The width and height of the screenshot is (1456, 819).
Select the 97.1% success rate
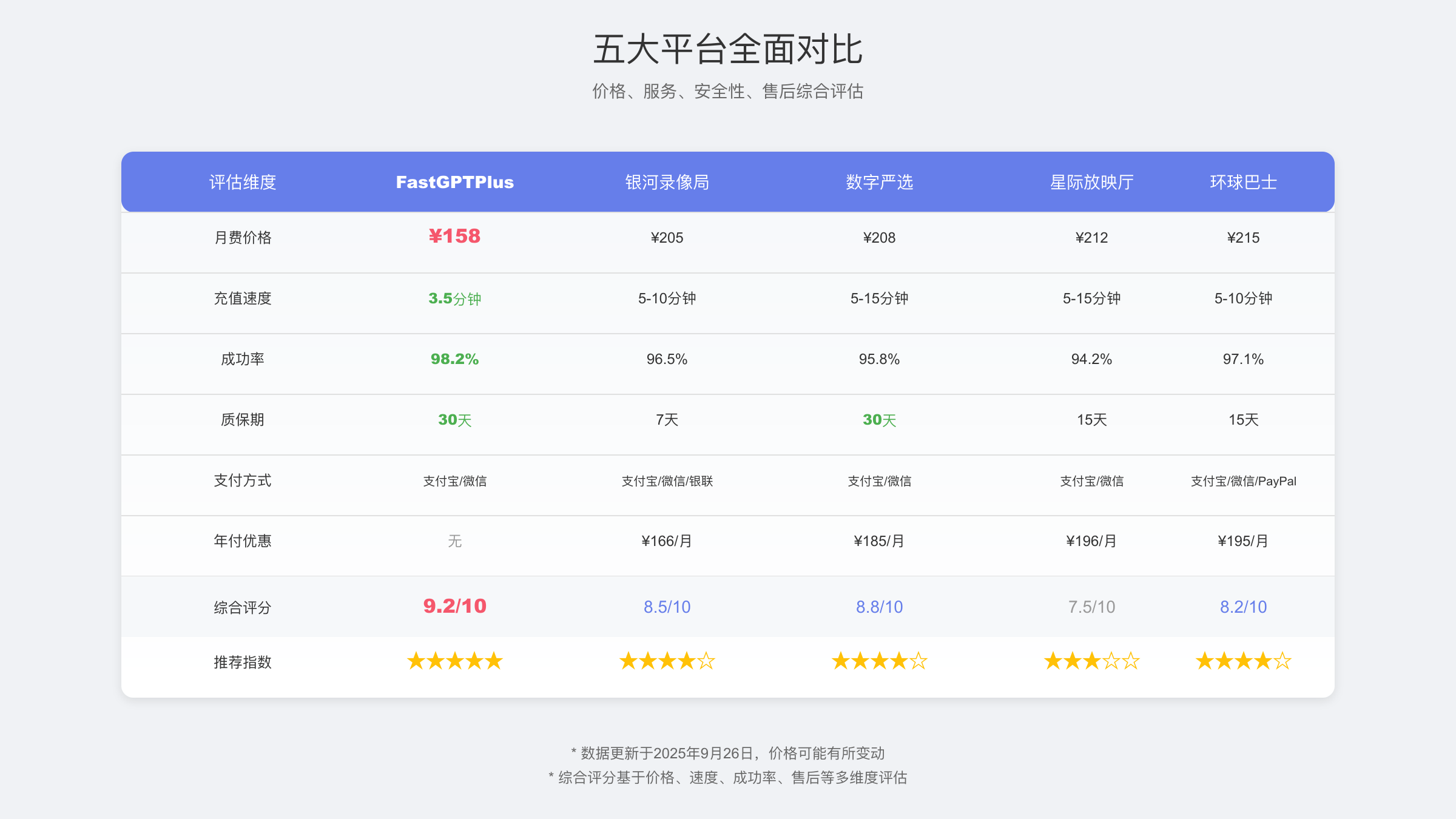(x=1243, y=359)
